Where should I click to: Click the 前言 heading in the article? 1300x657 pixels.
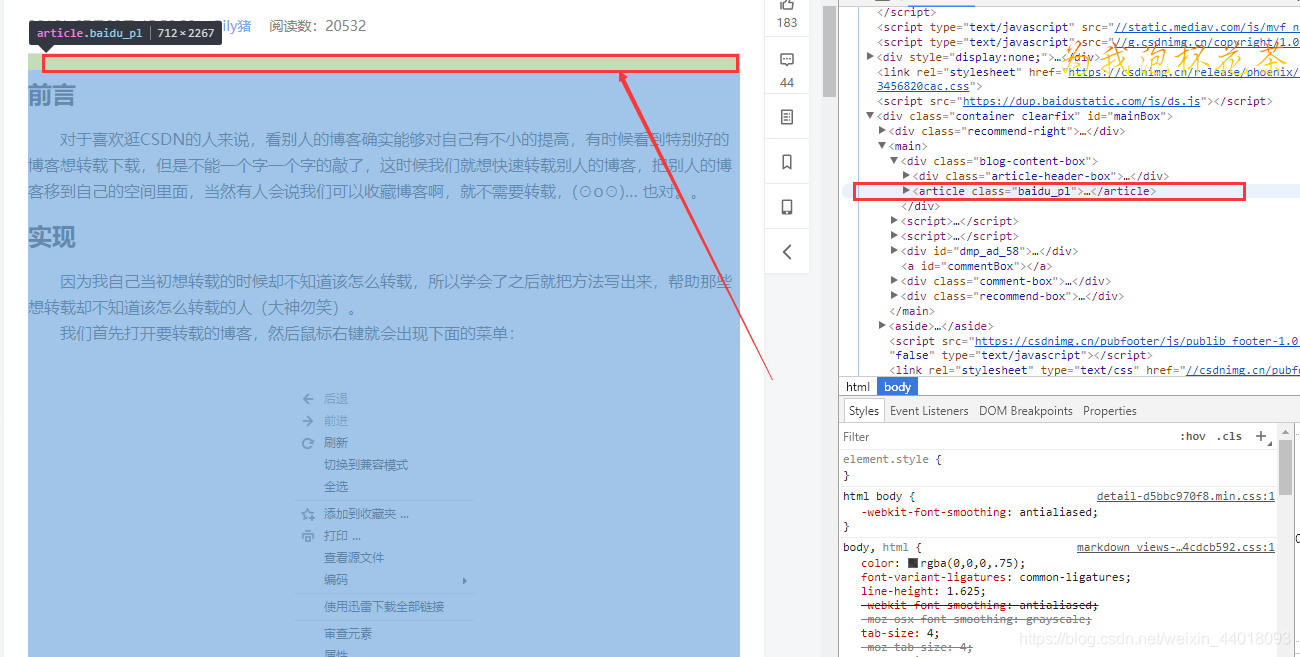[x=52, y=96]
